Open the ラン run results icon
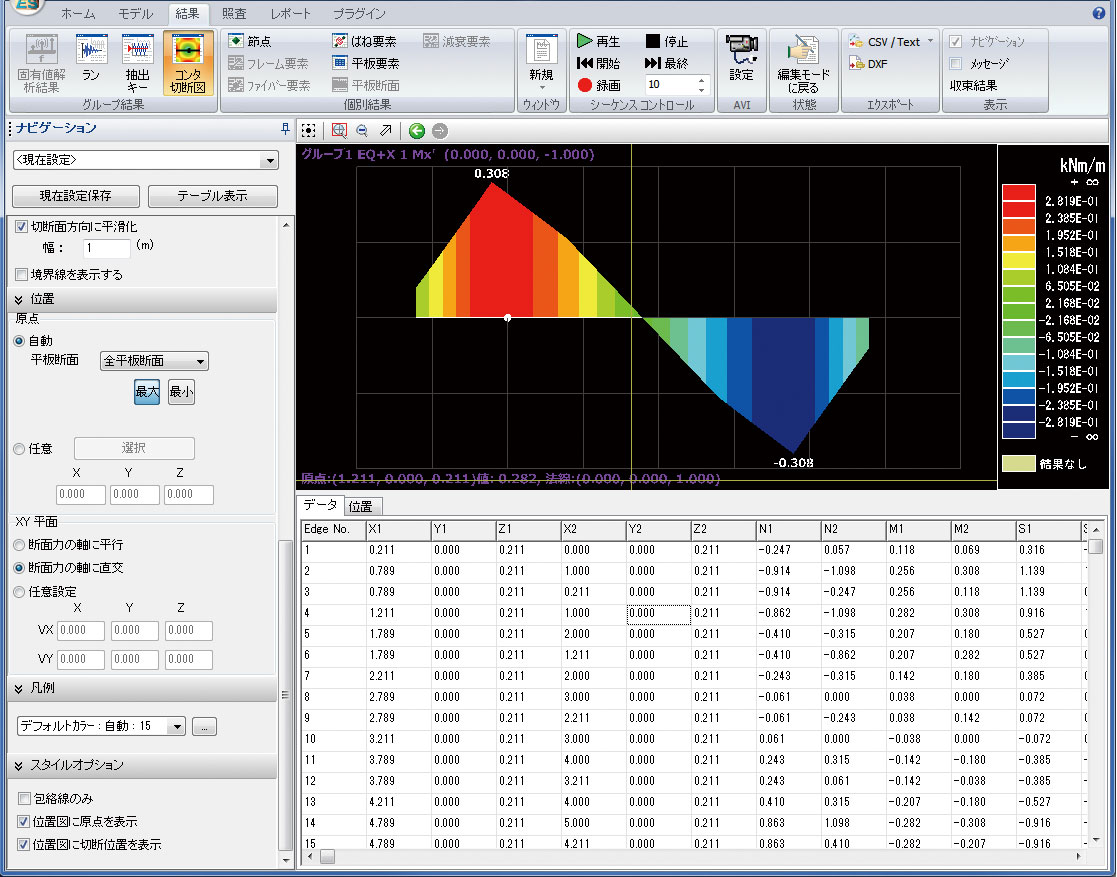Image resolution: width=1117 pixels, height=877 pixels. [x=91, y=62]
